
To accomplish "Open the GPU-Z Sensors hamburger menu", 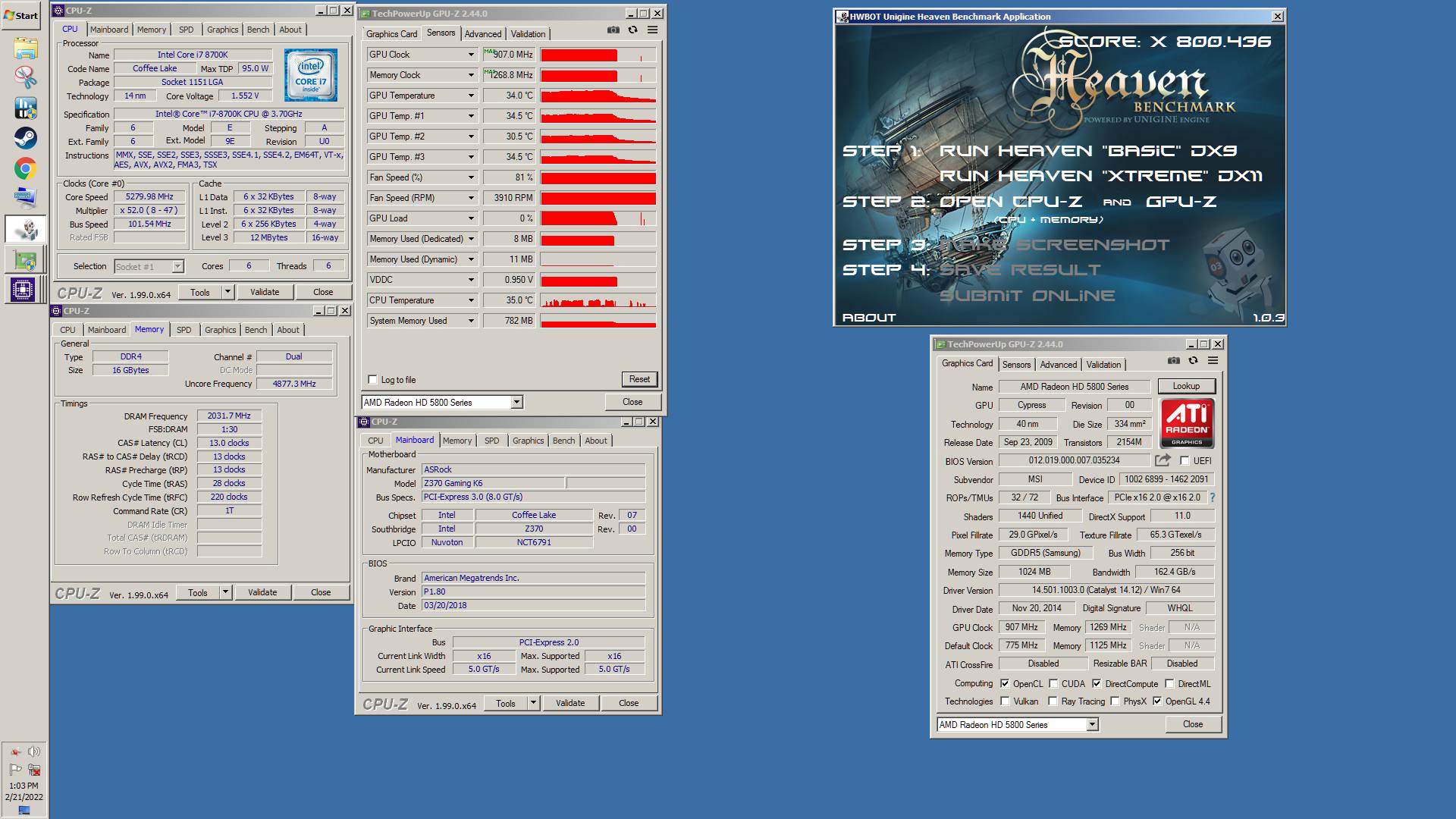I will tap(652, 30).
